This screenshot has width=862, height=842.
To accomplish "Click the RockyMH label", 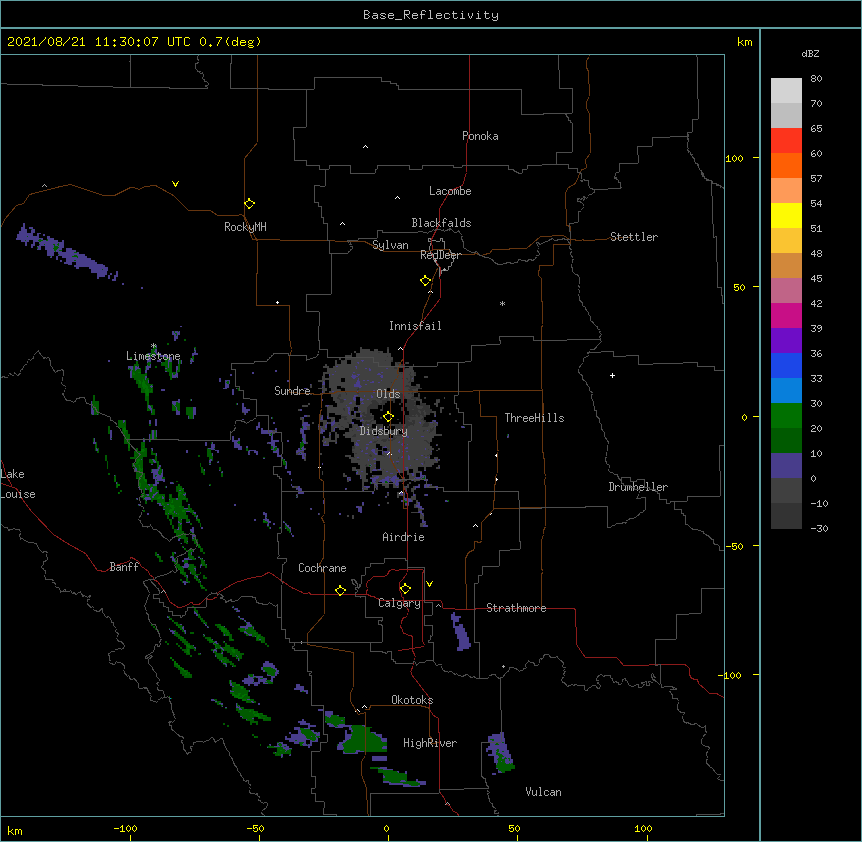I will (245, 227).
